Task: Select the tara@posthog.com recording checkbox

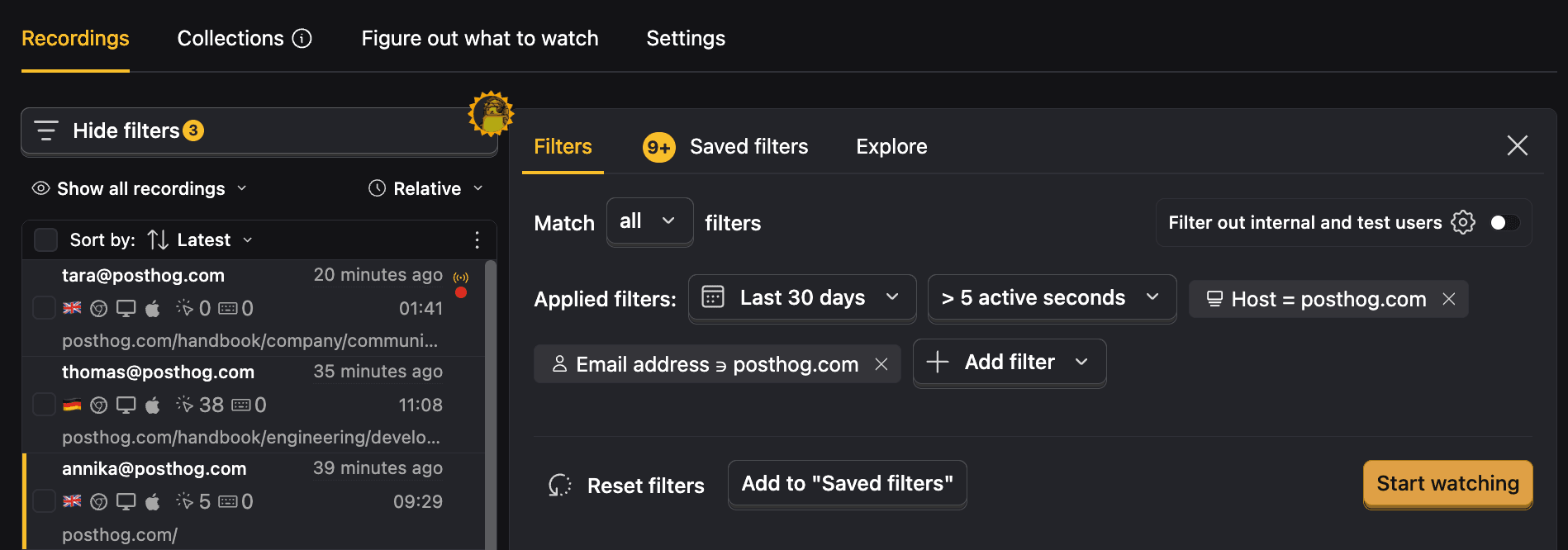Action: (x=44, y=308)
